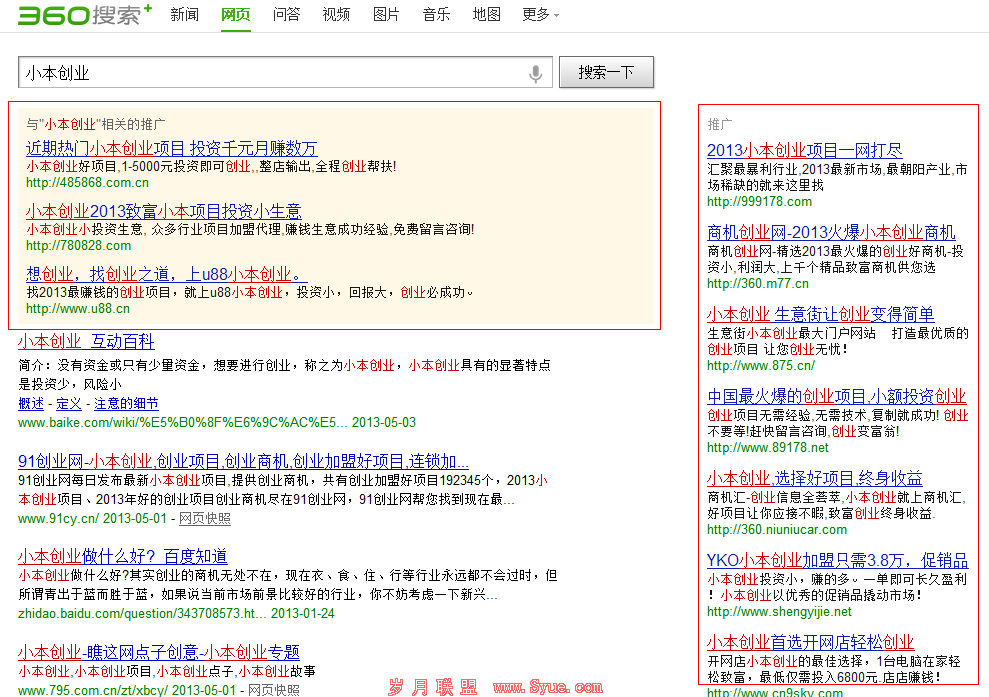This screenshot has width=989, height=697.
Task: Click the 概述 sublink under 互动百科
Action: coord(31,404)
